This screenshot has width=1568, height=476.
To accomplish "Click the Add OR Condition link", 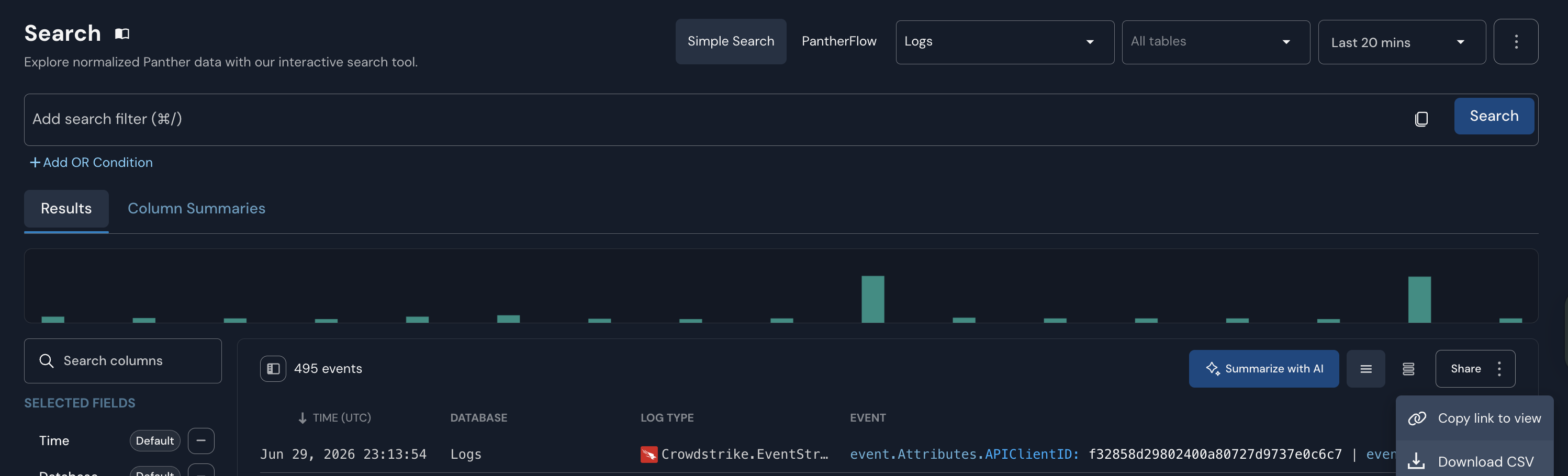I will [x=91, y=163].
